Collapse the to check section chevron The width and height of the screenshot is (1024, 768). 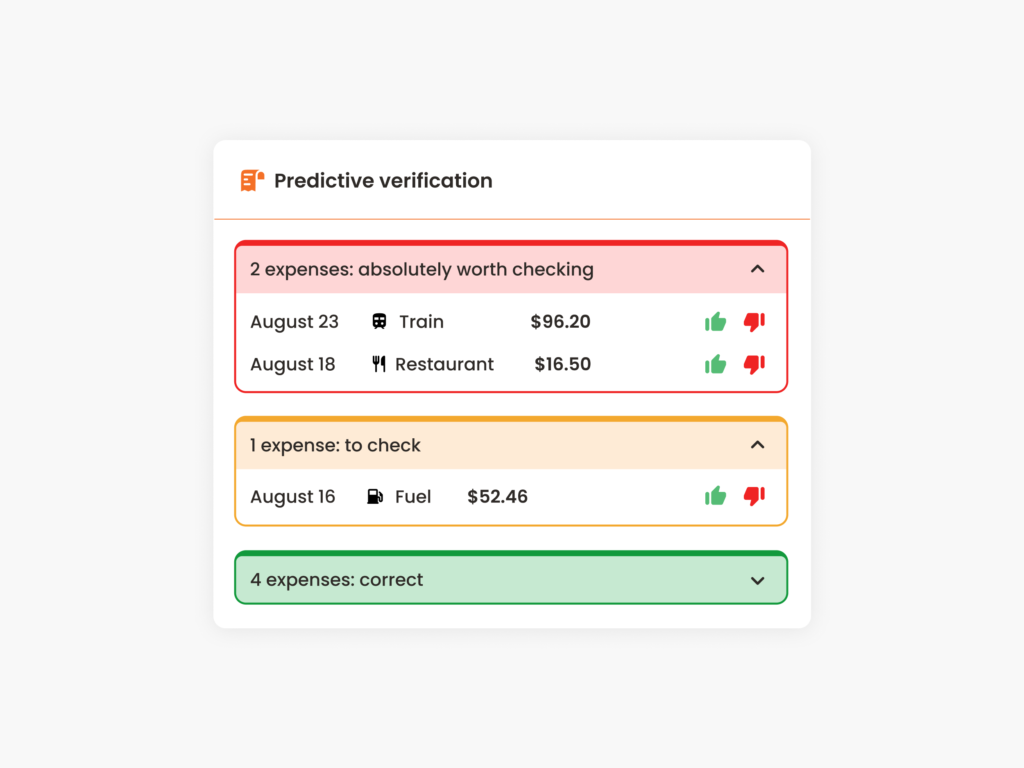[x=758, y=445]
